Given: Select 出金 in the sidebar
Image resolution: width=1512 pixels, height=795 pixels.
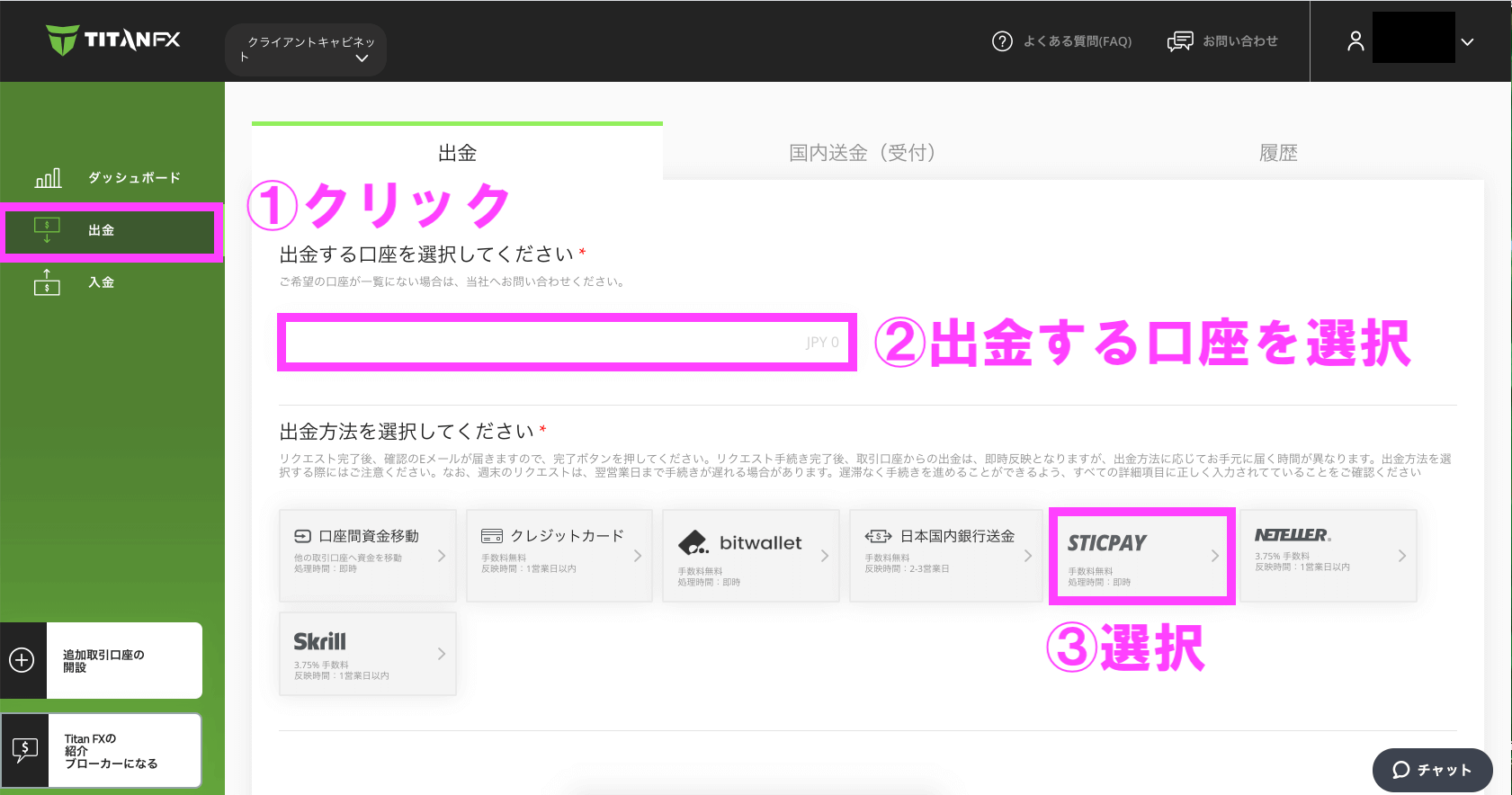Looking at the screenshot, I should click(110, 231).
